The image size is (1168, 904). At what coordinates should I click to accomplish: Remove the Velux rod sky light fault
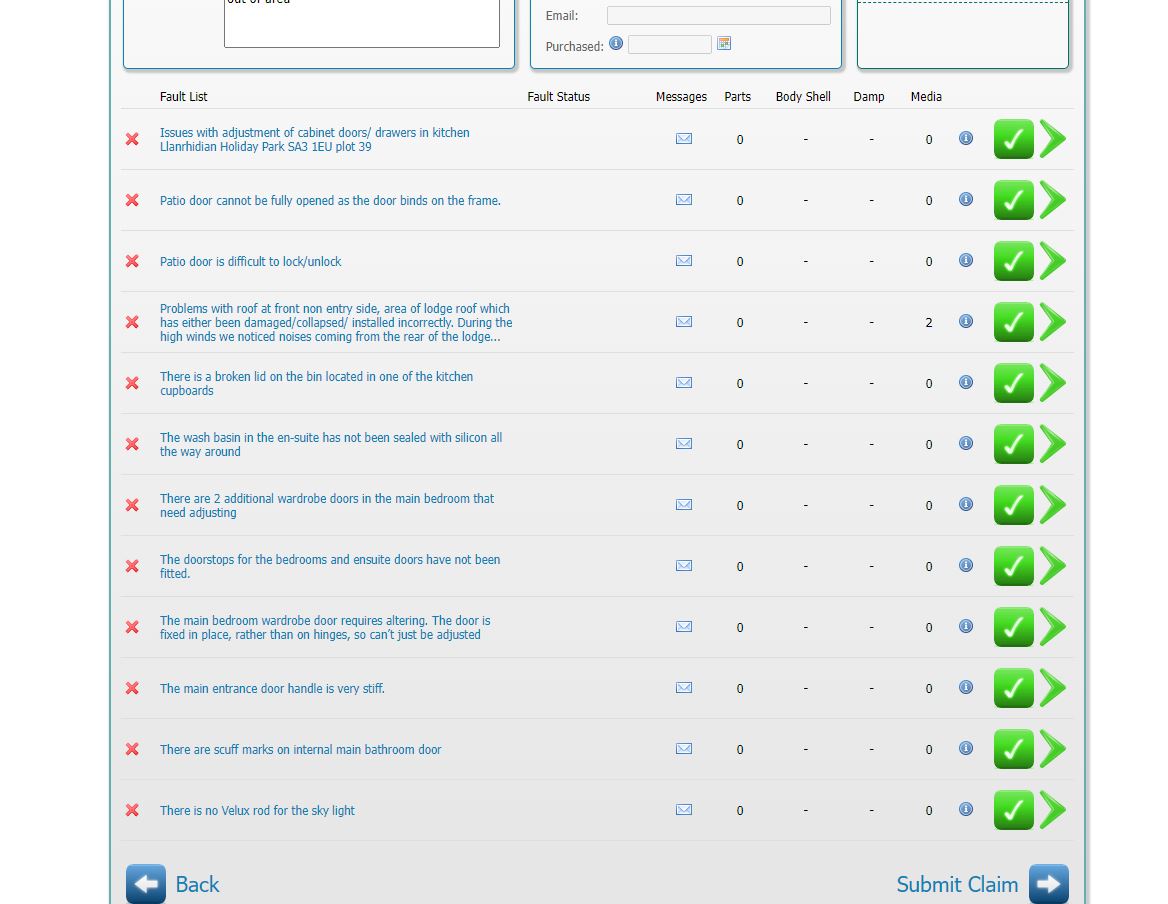[132, 810]
